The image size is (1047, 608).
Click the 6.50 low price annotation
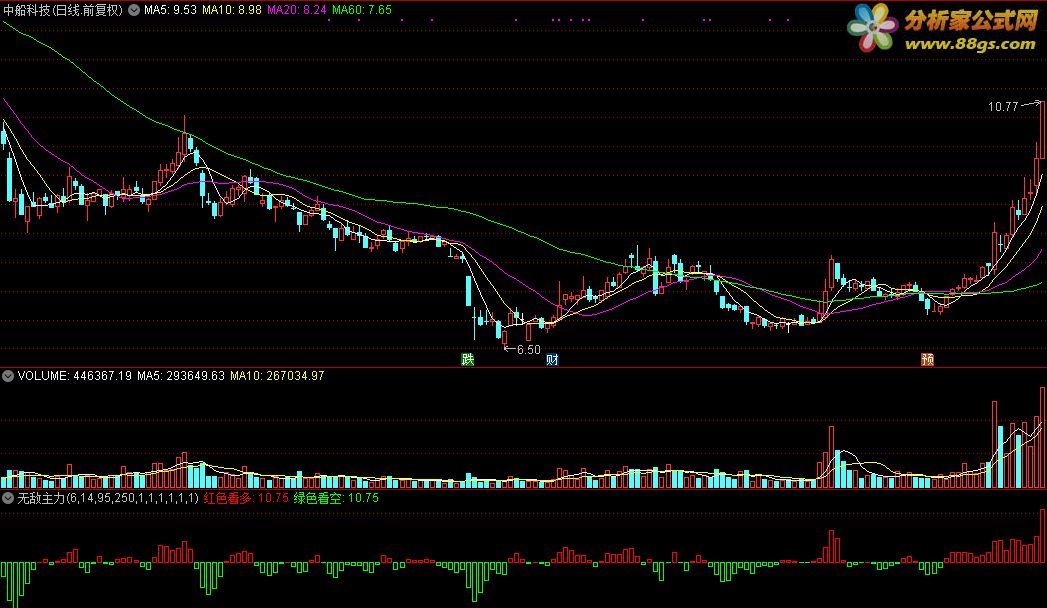pyautogui.click(x=528, y=350)
